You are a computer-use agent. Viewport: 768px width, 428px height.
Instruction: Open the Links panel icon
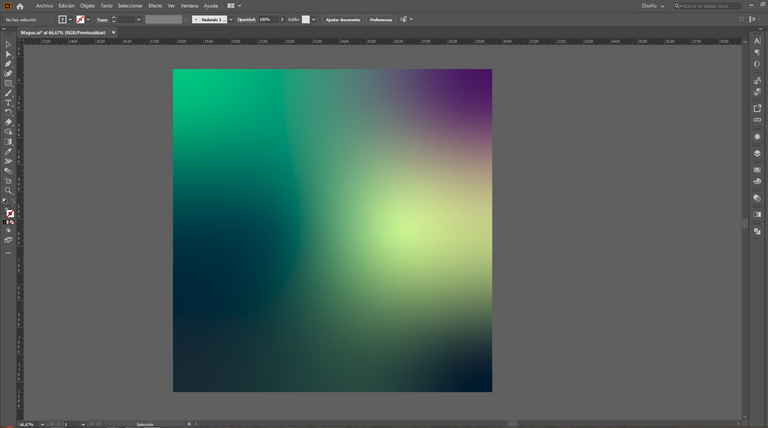click(x=757, y=120)
